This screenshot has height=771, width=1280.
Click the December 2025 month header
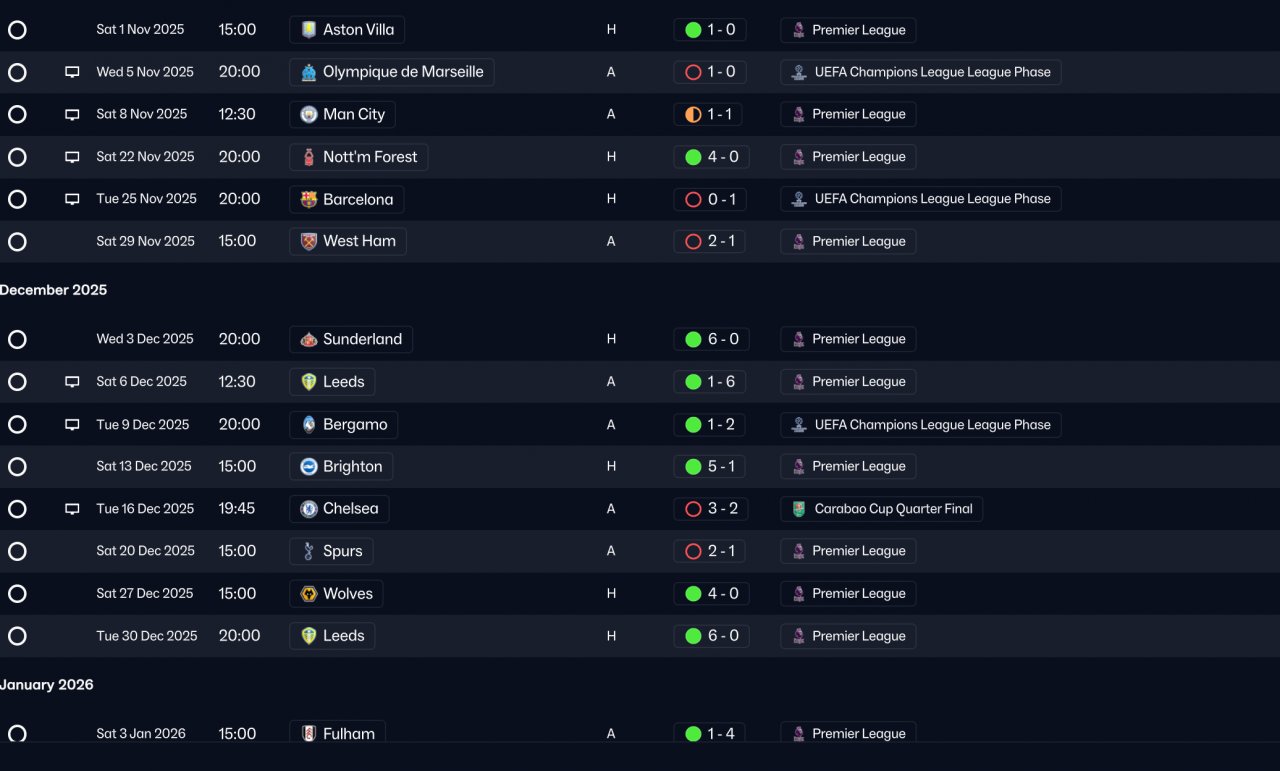coord(54,290)
